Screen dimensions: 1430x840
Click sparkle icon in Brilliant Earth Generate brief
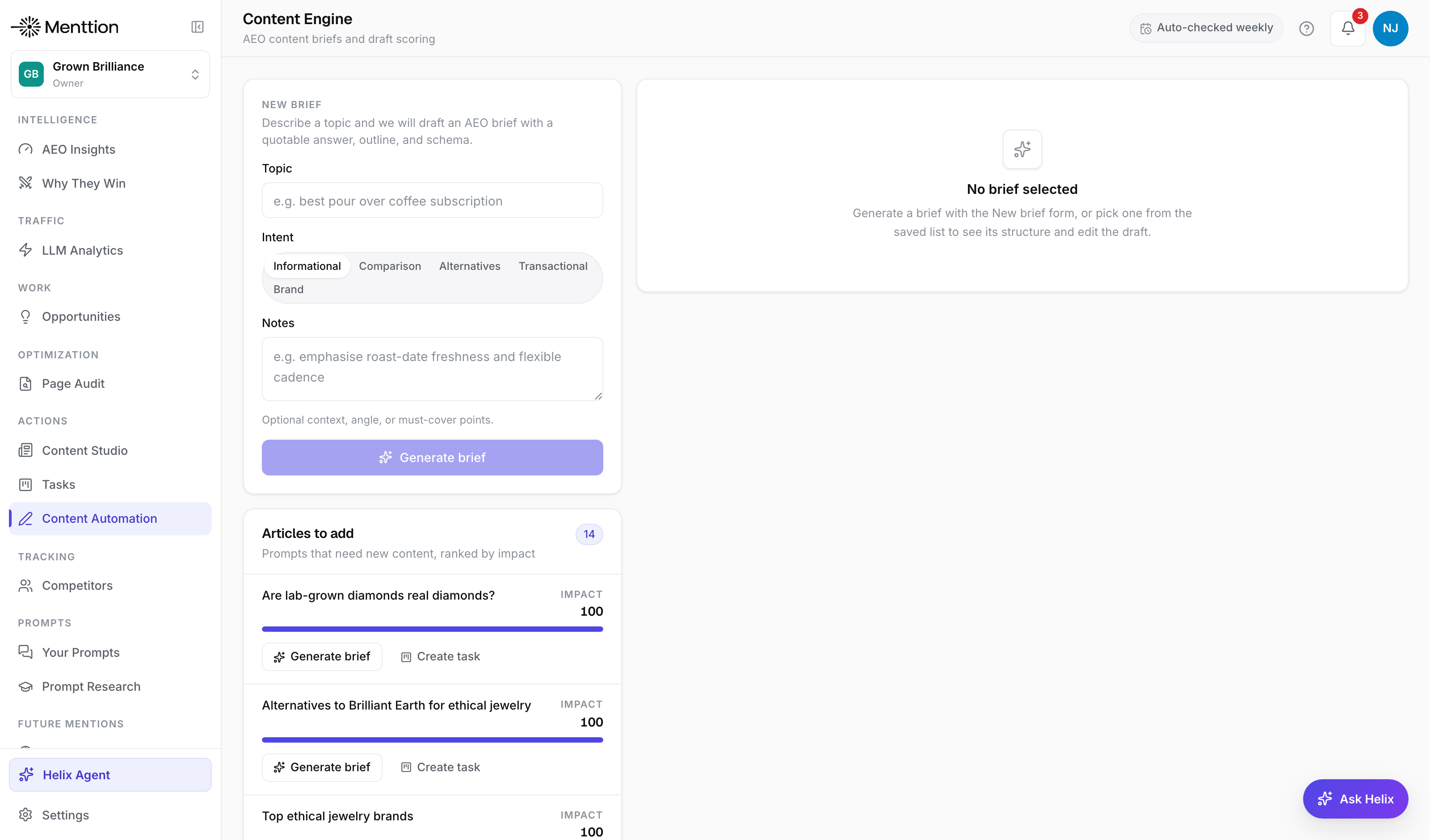tap(279, 768)
